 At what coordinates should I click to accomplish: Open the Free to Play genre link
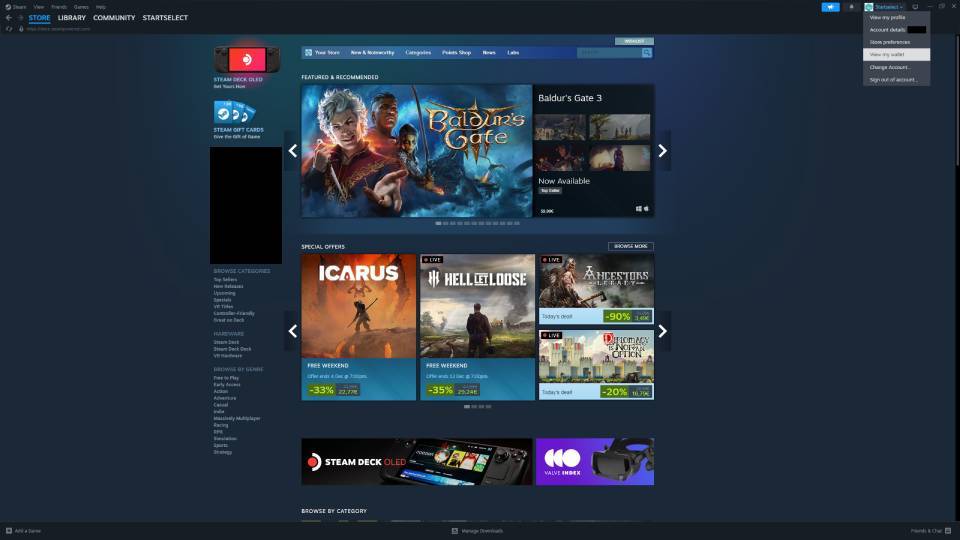click(x=226, y=378)
